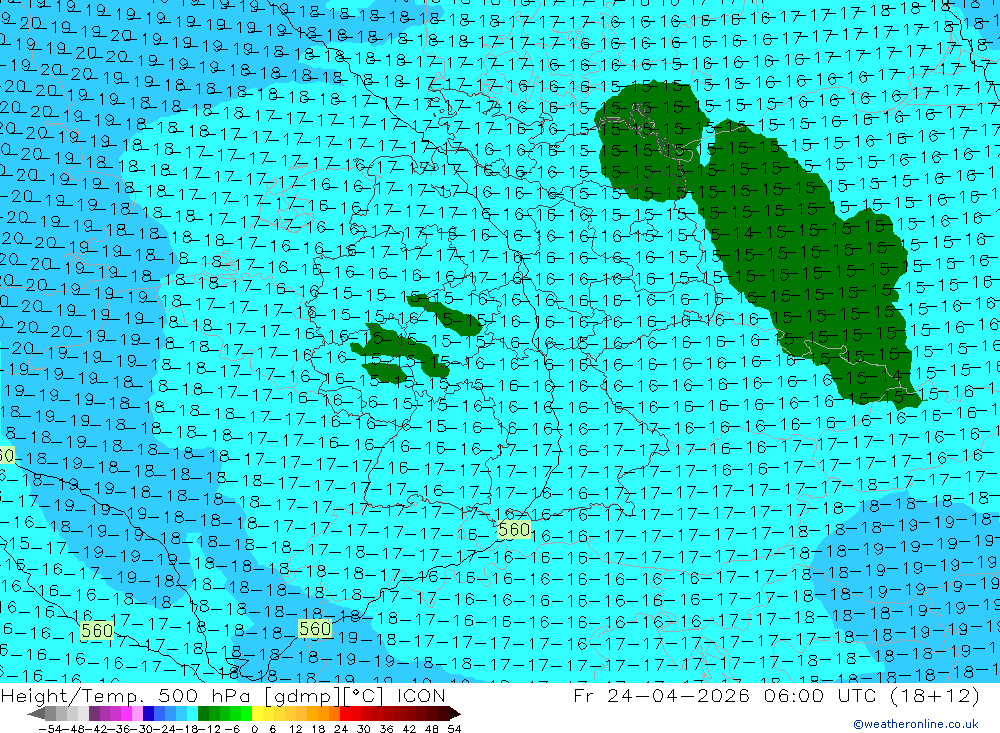Click the "-18" legend value

187,729
